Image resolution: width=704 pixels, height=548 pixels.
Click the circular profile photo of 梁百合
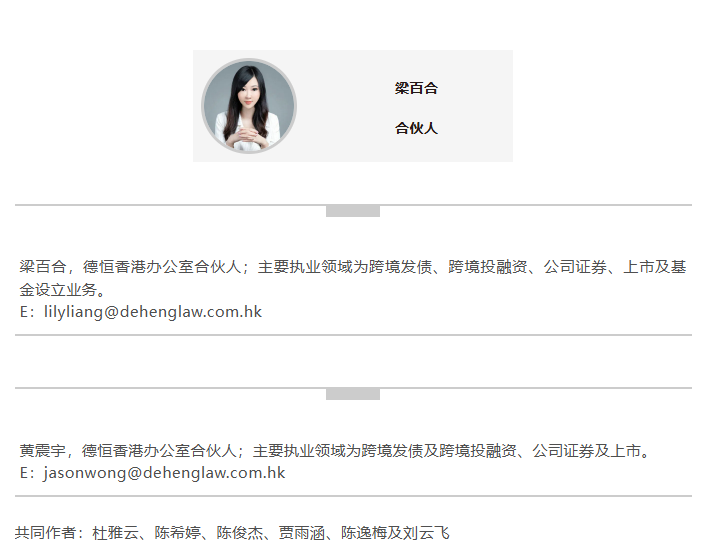[x=249, y=106]
